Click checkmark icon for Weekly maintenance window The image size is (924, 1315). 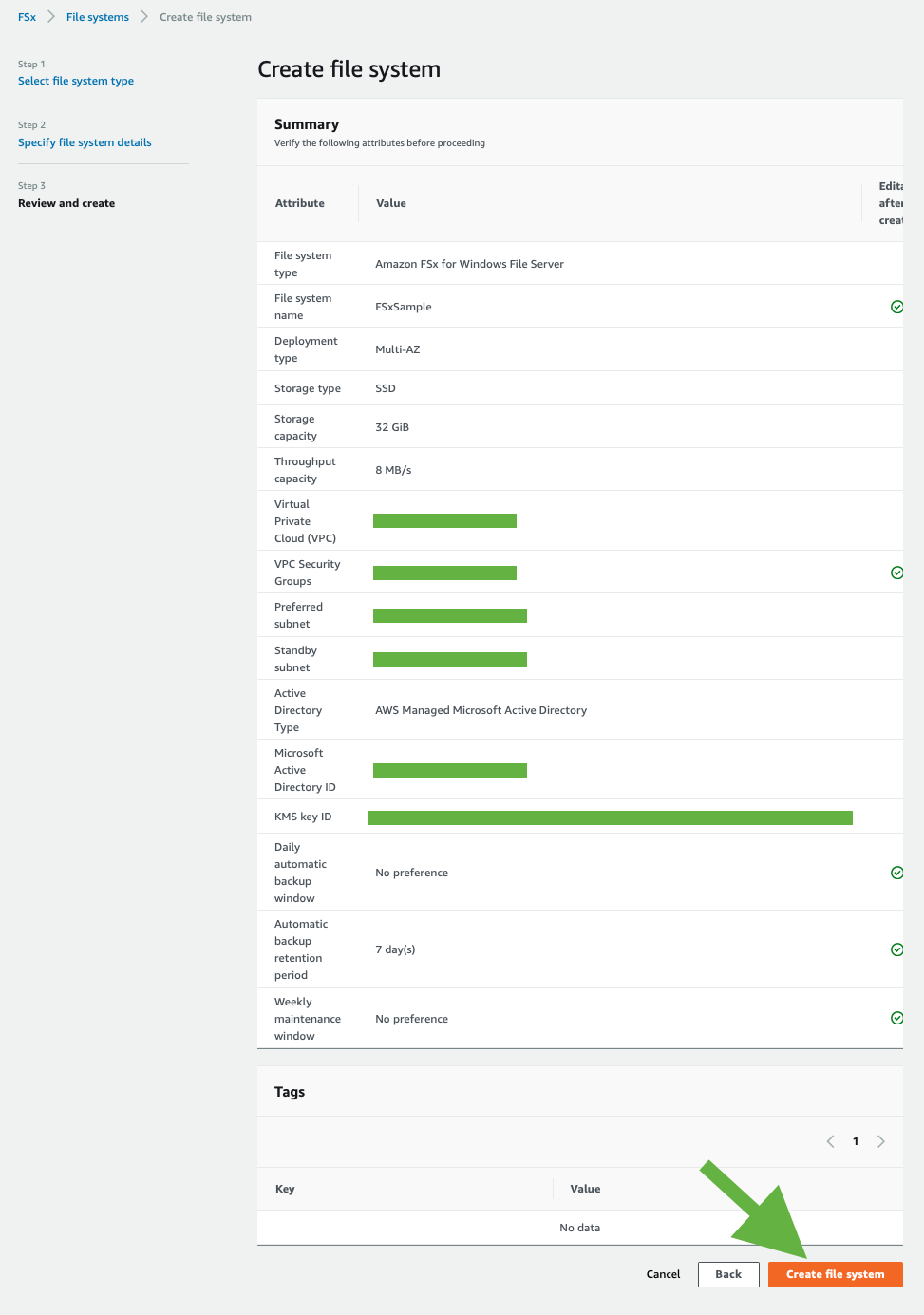click(896, 1018)
